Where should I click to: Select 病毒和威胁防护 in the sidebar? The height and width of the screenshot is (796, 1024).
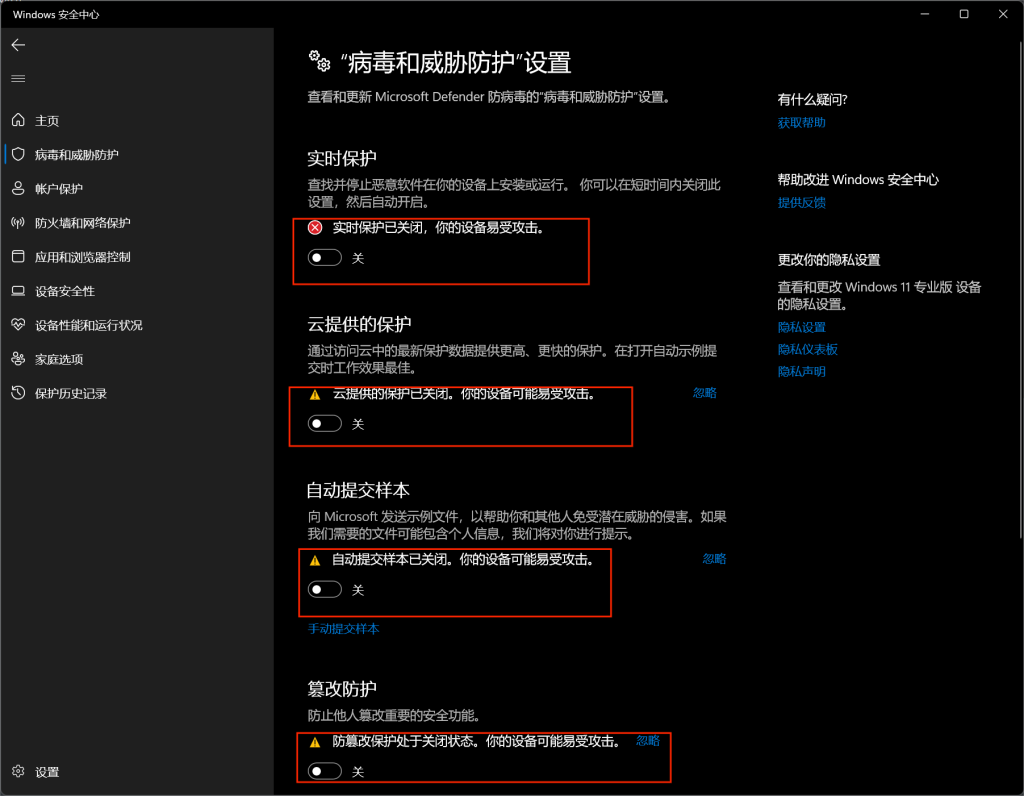tap(76, 155)
